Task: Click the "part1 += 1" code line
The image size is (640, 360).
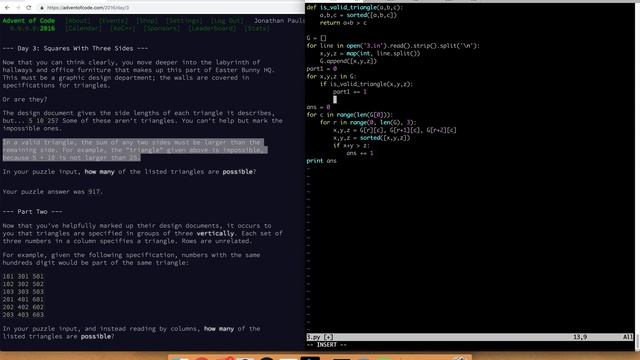Action: [350, 92]
